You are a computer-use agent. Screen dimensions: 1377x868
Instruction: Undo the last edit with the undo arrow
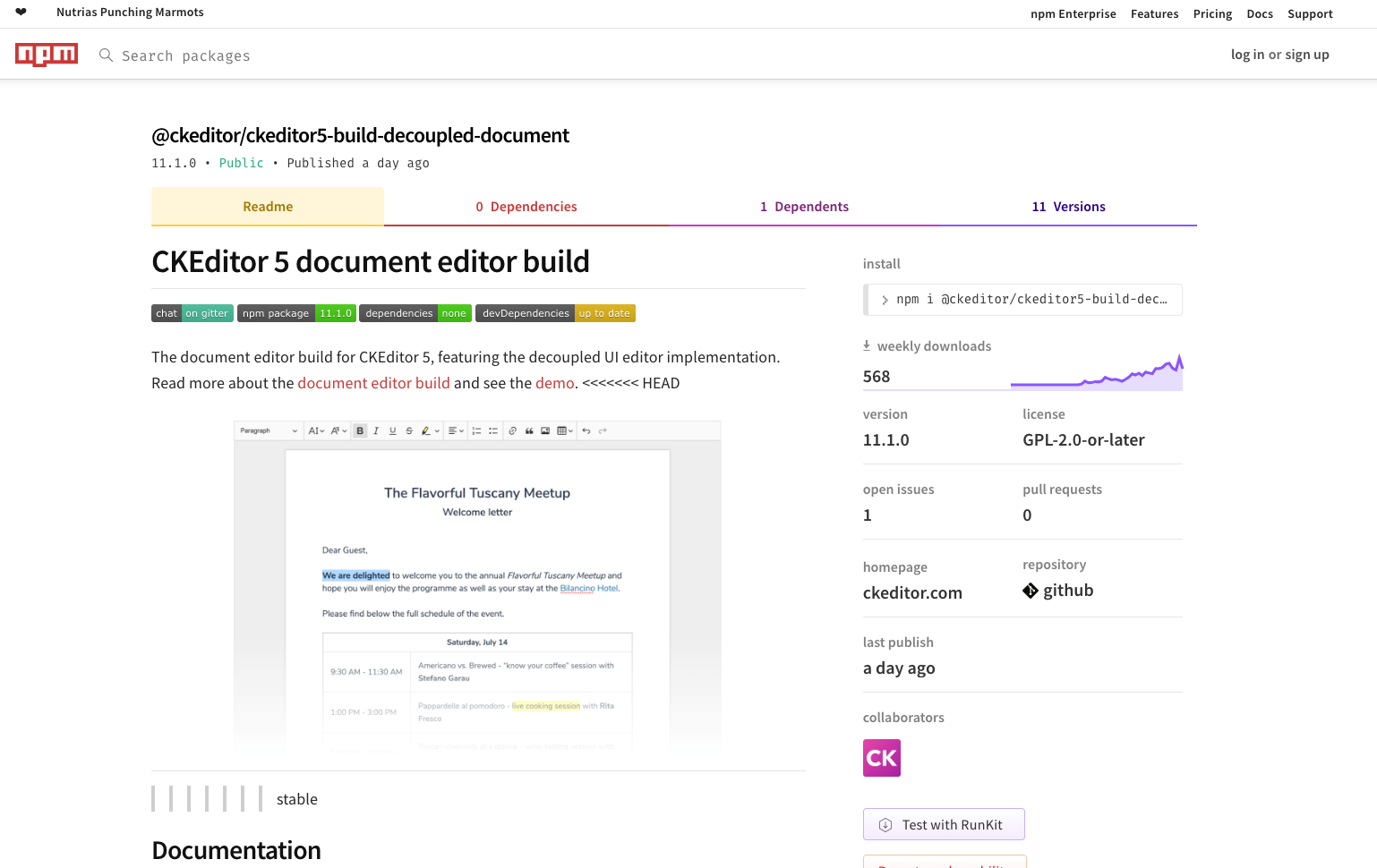586,430
